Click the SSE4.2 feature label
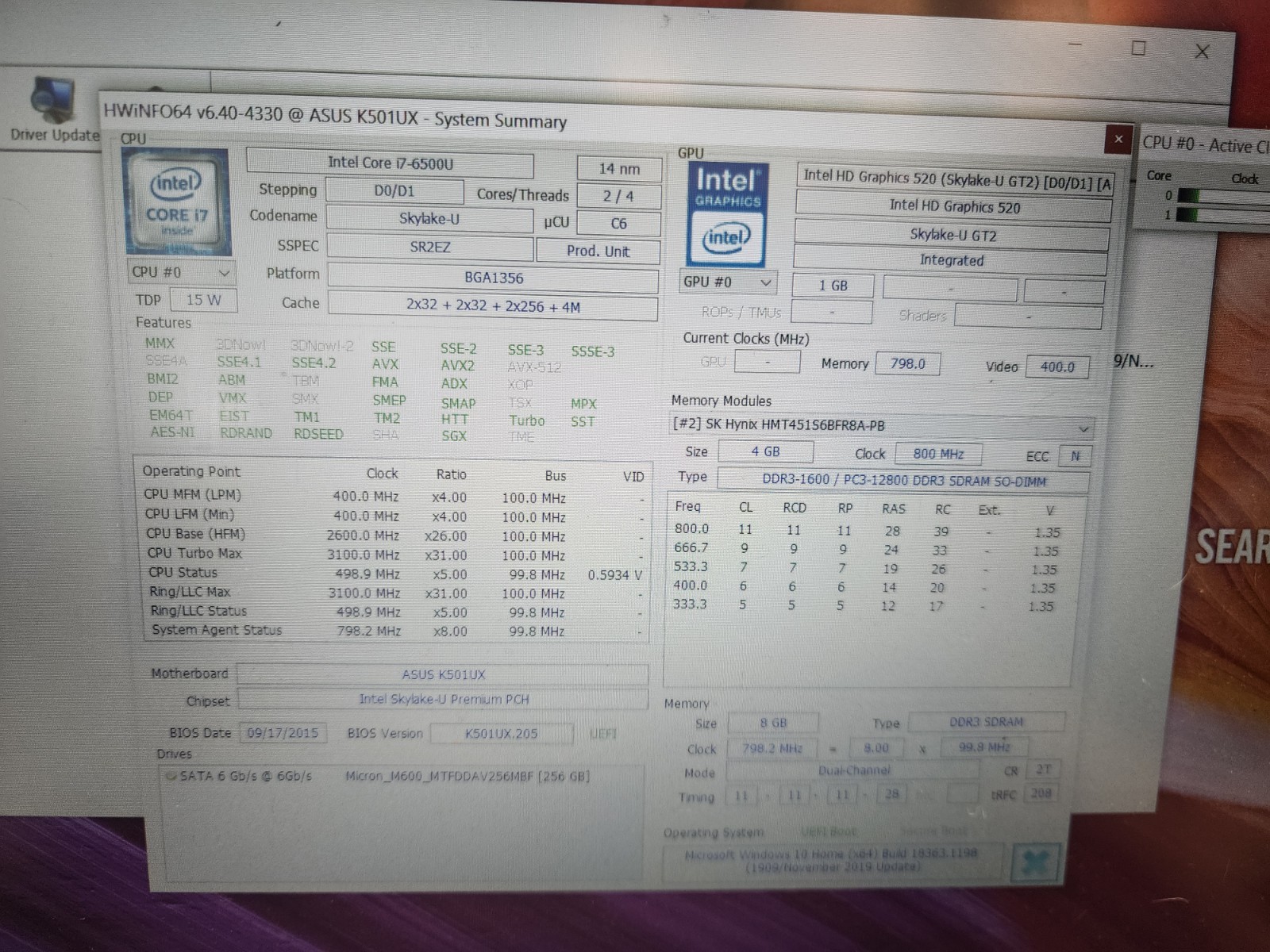Screen dimensions: 1270x952 (x=314, y=363)
